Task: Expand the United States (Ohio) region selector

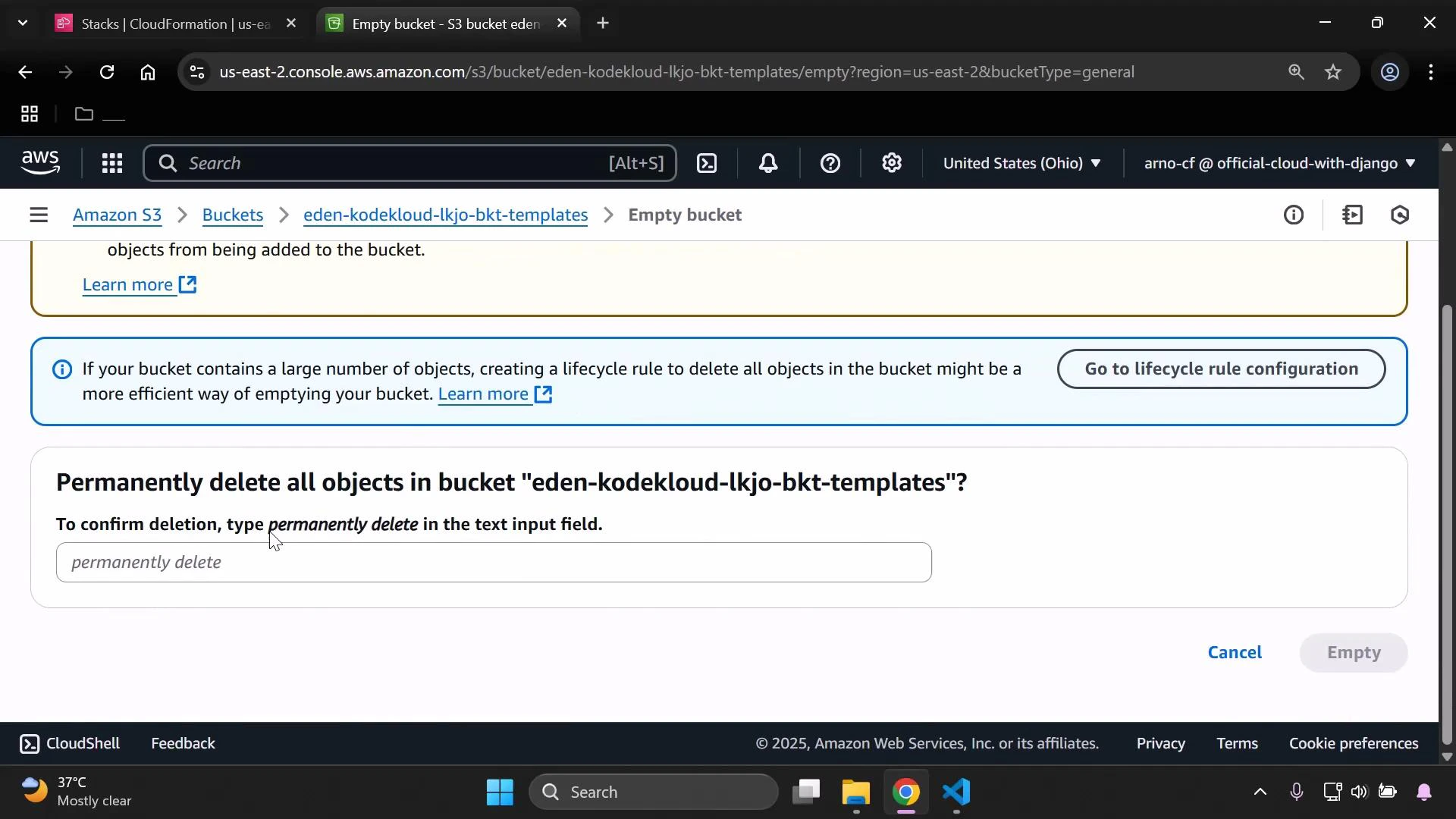Action: point(1022,163)
